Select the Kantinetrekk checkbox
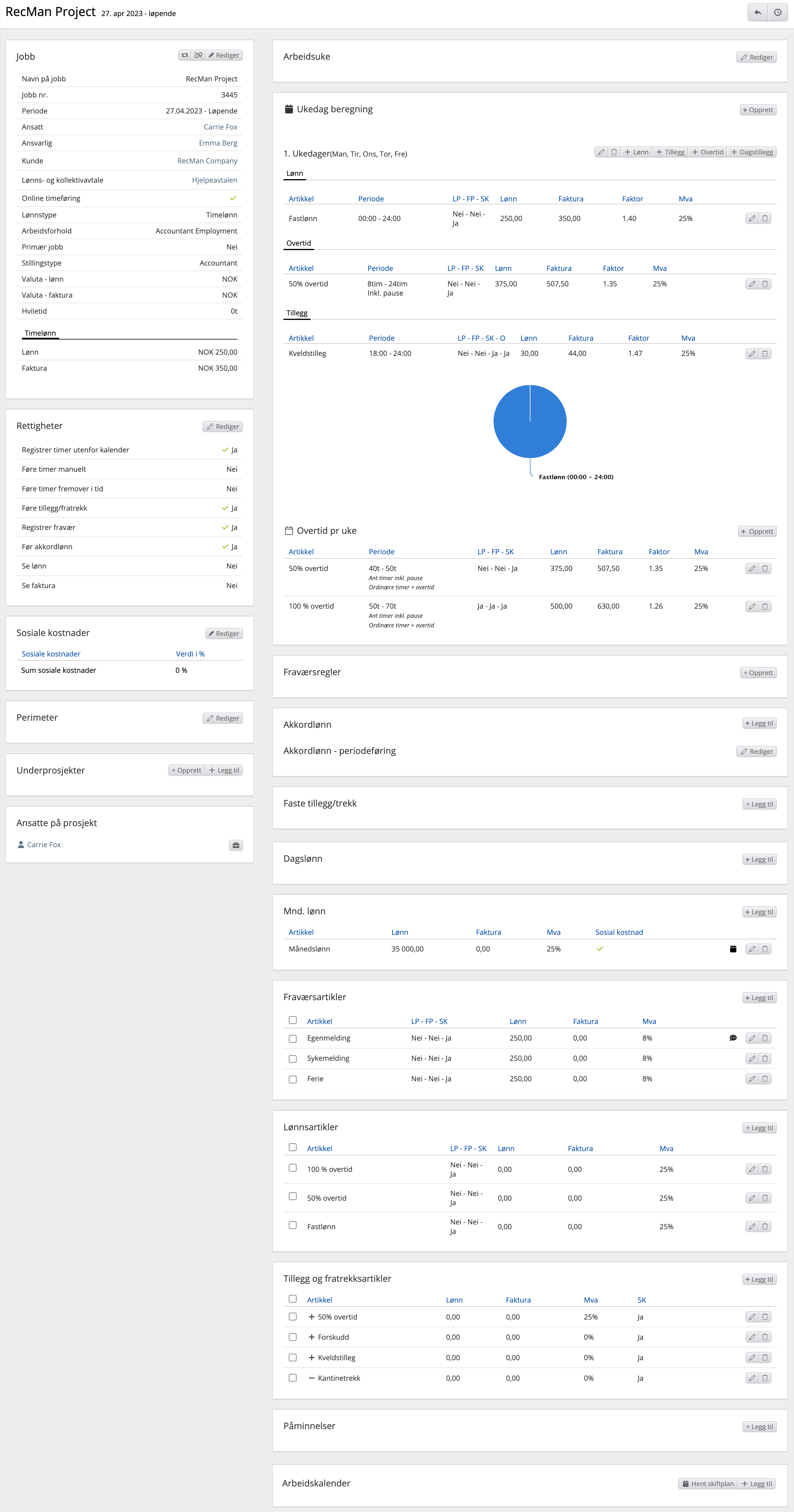 [x=292, y=1378]
